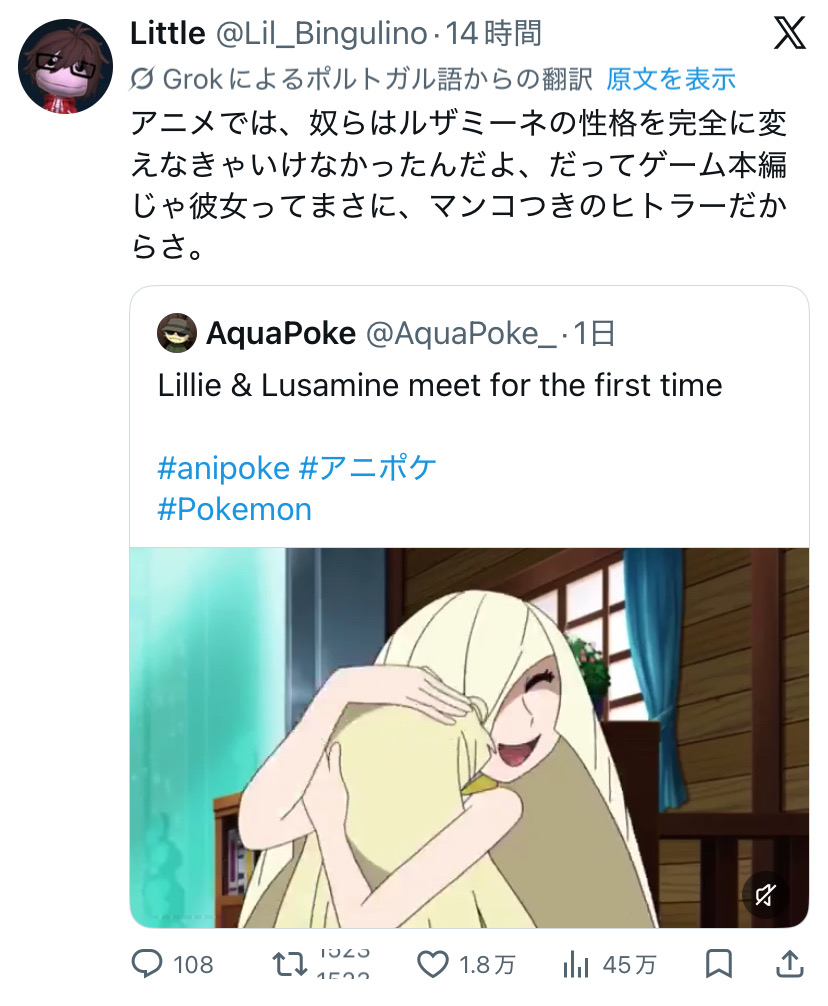Tap the repost arrows icon
Image resolution: width=828 pixels, height=1006 pixels.
(x=290, y=964)
